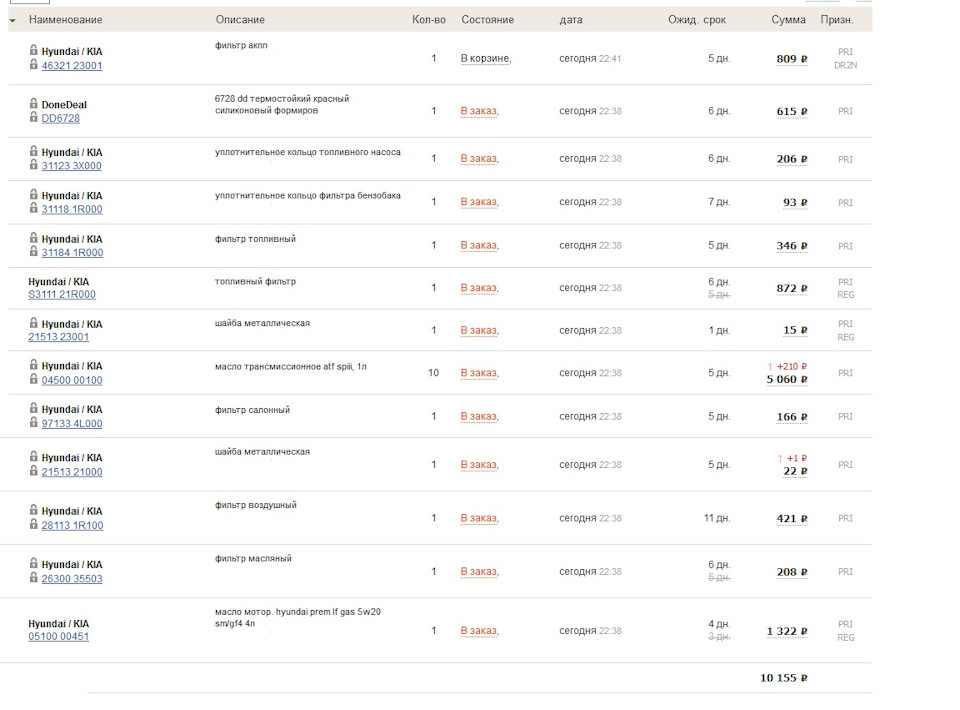Screen dimensions: 960x710
Task: Click В заказ status in 05100 00451 row
Action: pyautogui.click(x=479, y=631)
